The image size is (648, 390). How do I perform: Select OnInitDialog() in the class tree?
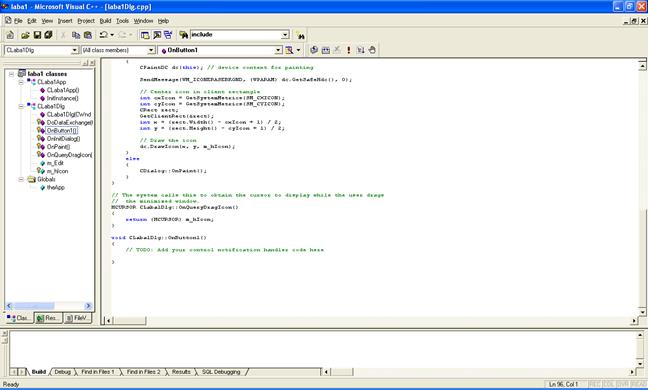click(x=63, y=139)
